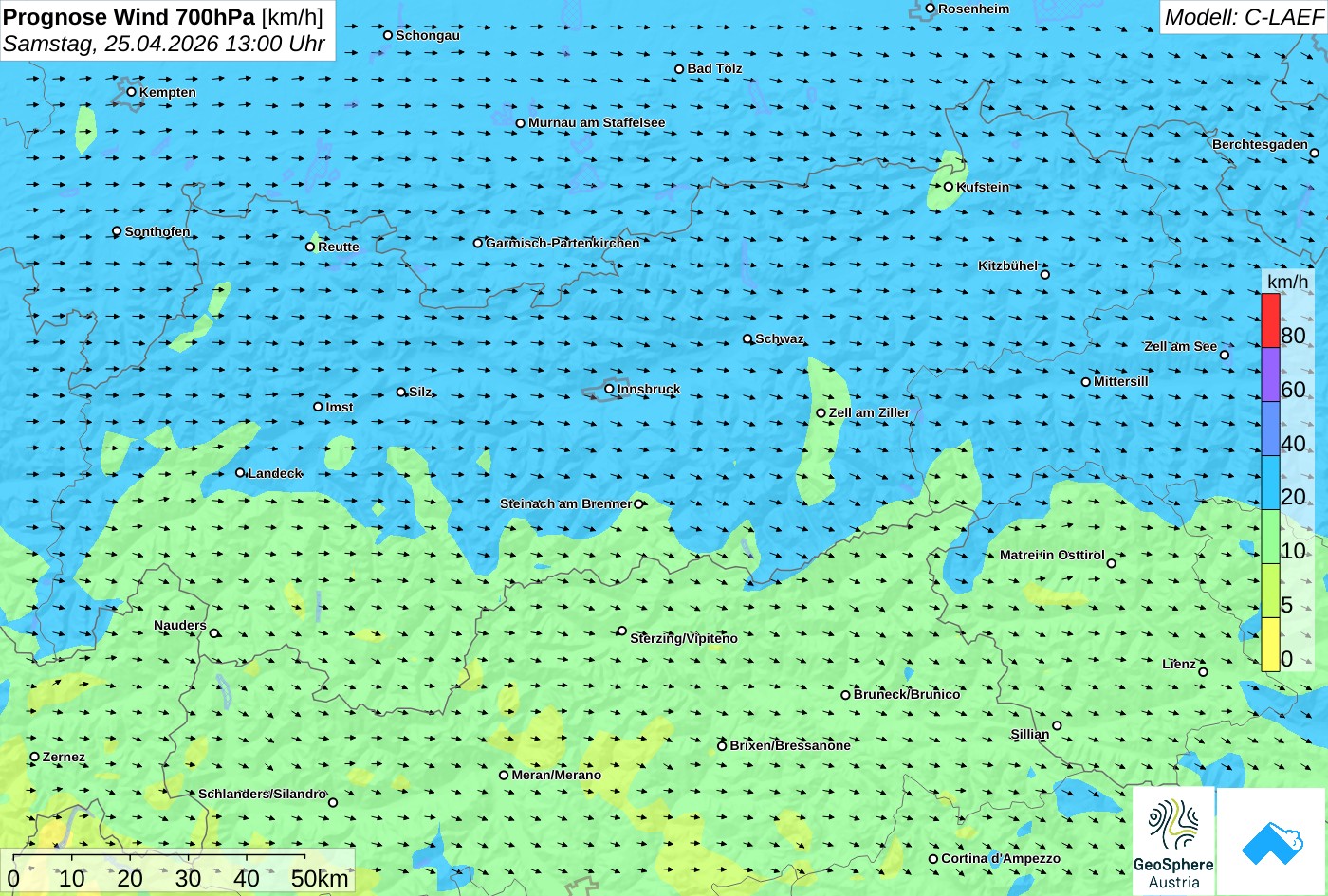The image size is (1328, 896).
Task: Click the 'Meran/Merano' label
Action: click(557, 775)
